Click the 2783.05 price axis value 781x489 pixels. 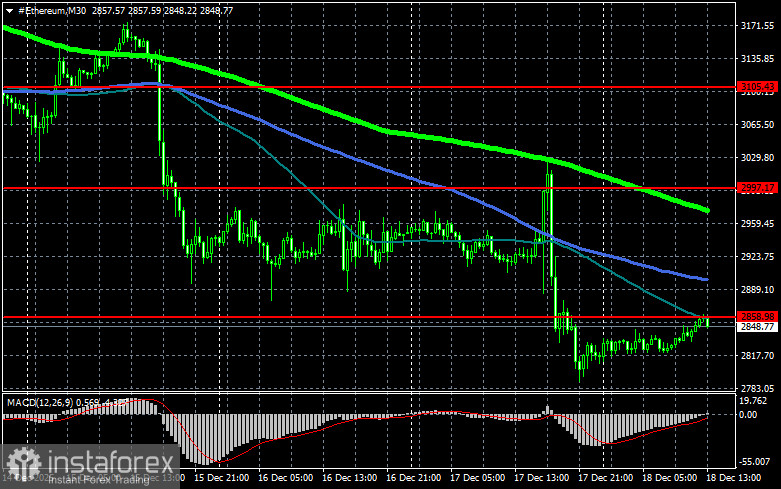tap(758, 388)
